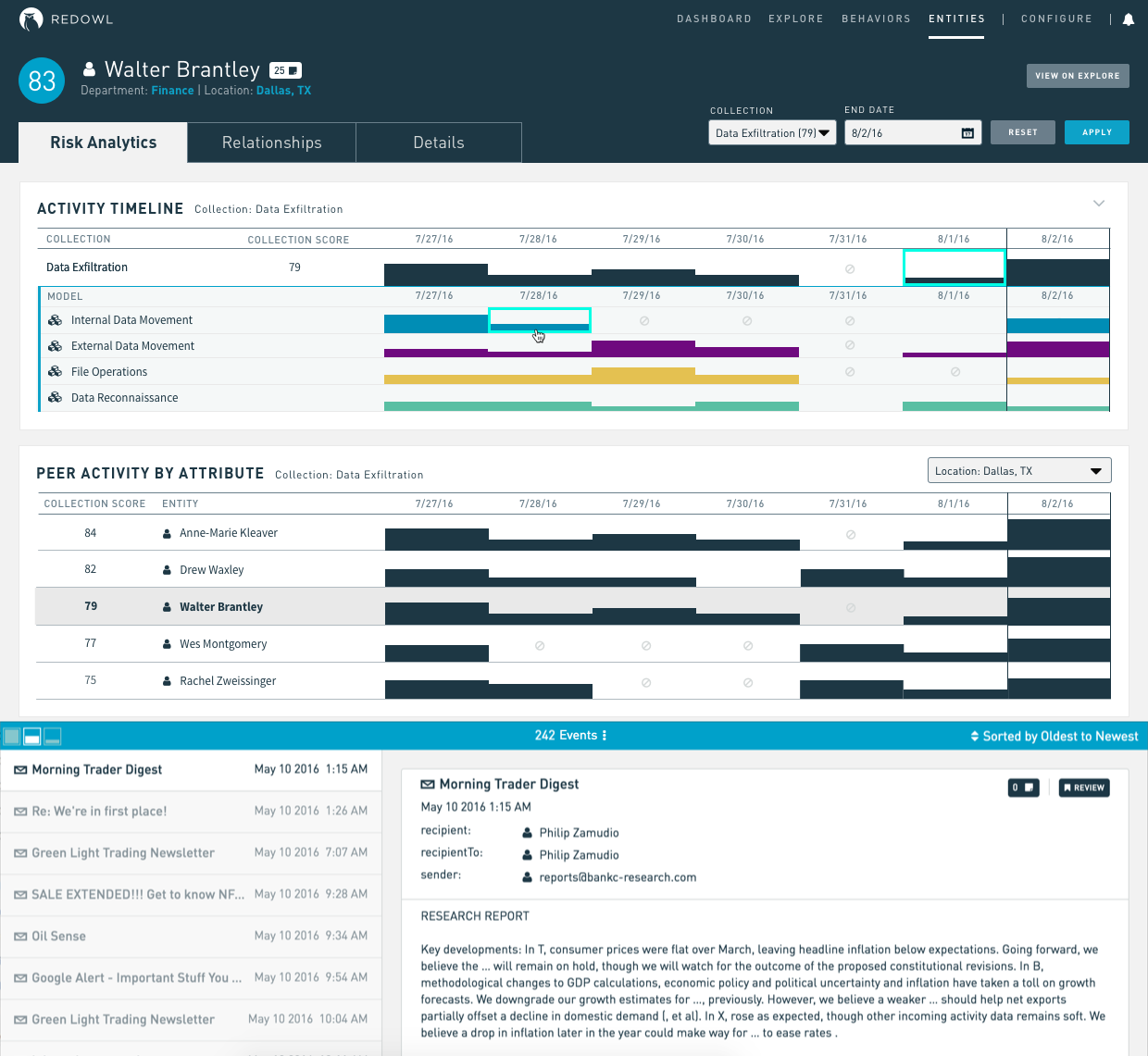Click the person icon beside Drew Waxley

pos(167,571)
